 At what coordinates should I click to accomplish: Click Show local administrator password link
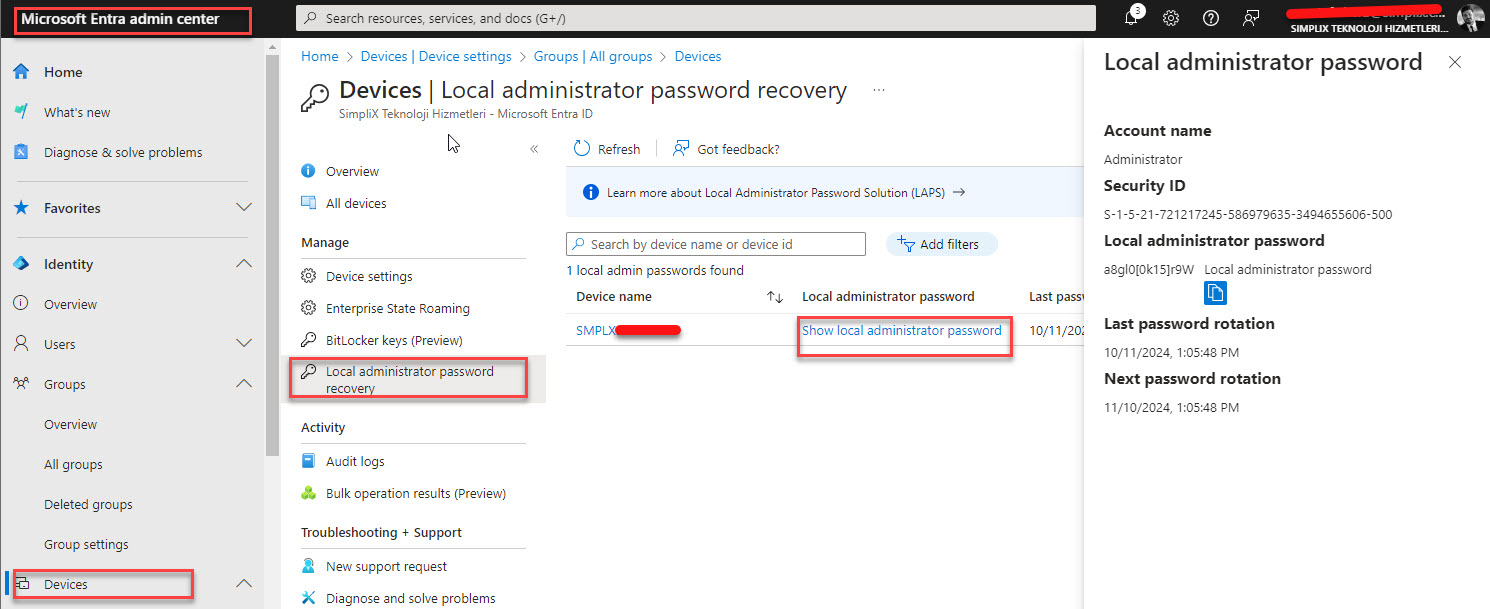(x=901, y=331)
